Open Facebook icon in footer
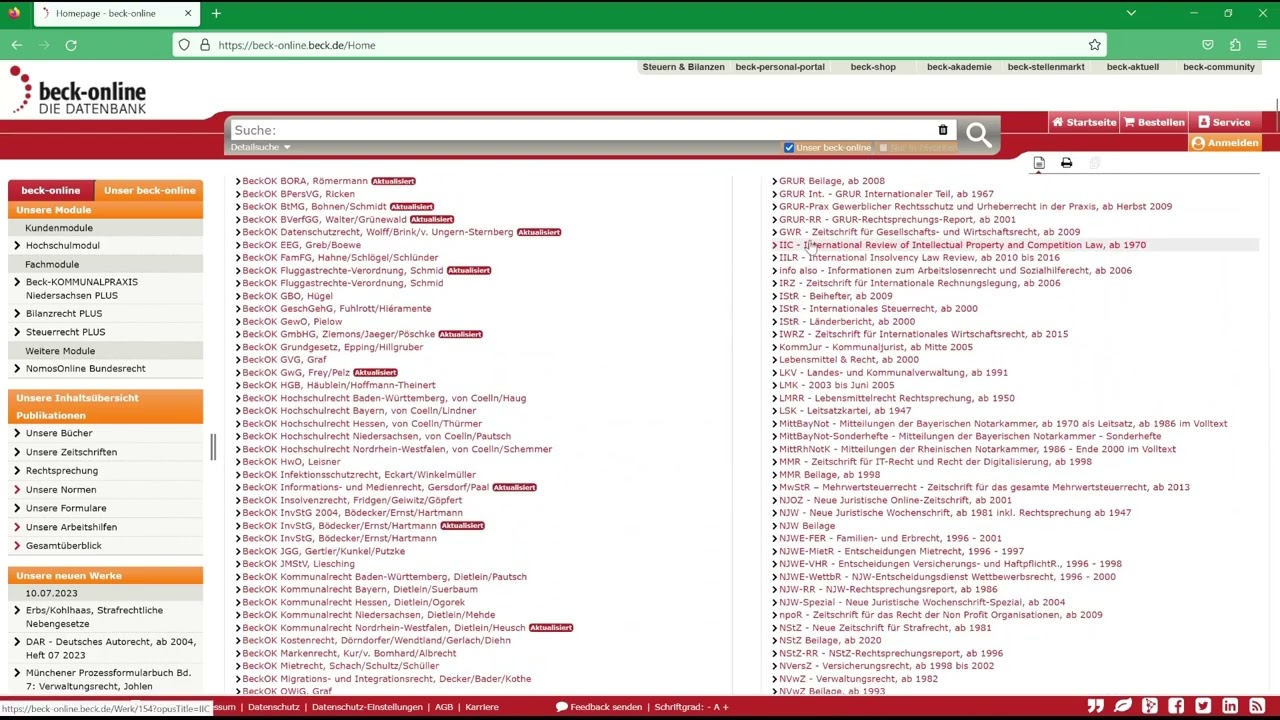Screen dimensions: 1280x720 (x=1176, y=706)
